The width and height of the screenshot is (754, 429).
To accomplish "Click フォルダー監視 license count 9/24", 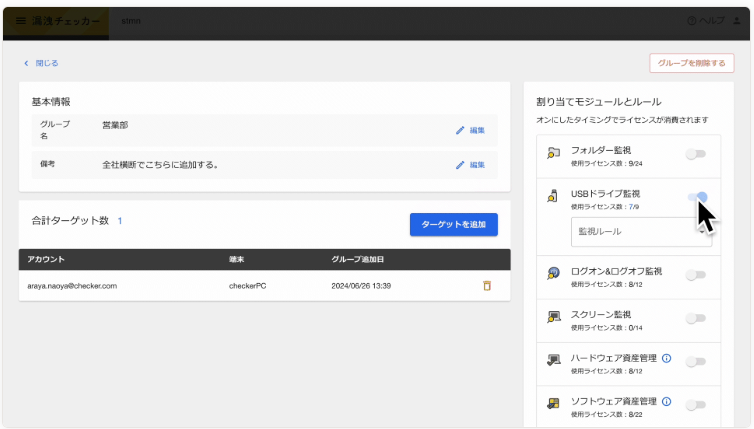I will pos(635,164).
